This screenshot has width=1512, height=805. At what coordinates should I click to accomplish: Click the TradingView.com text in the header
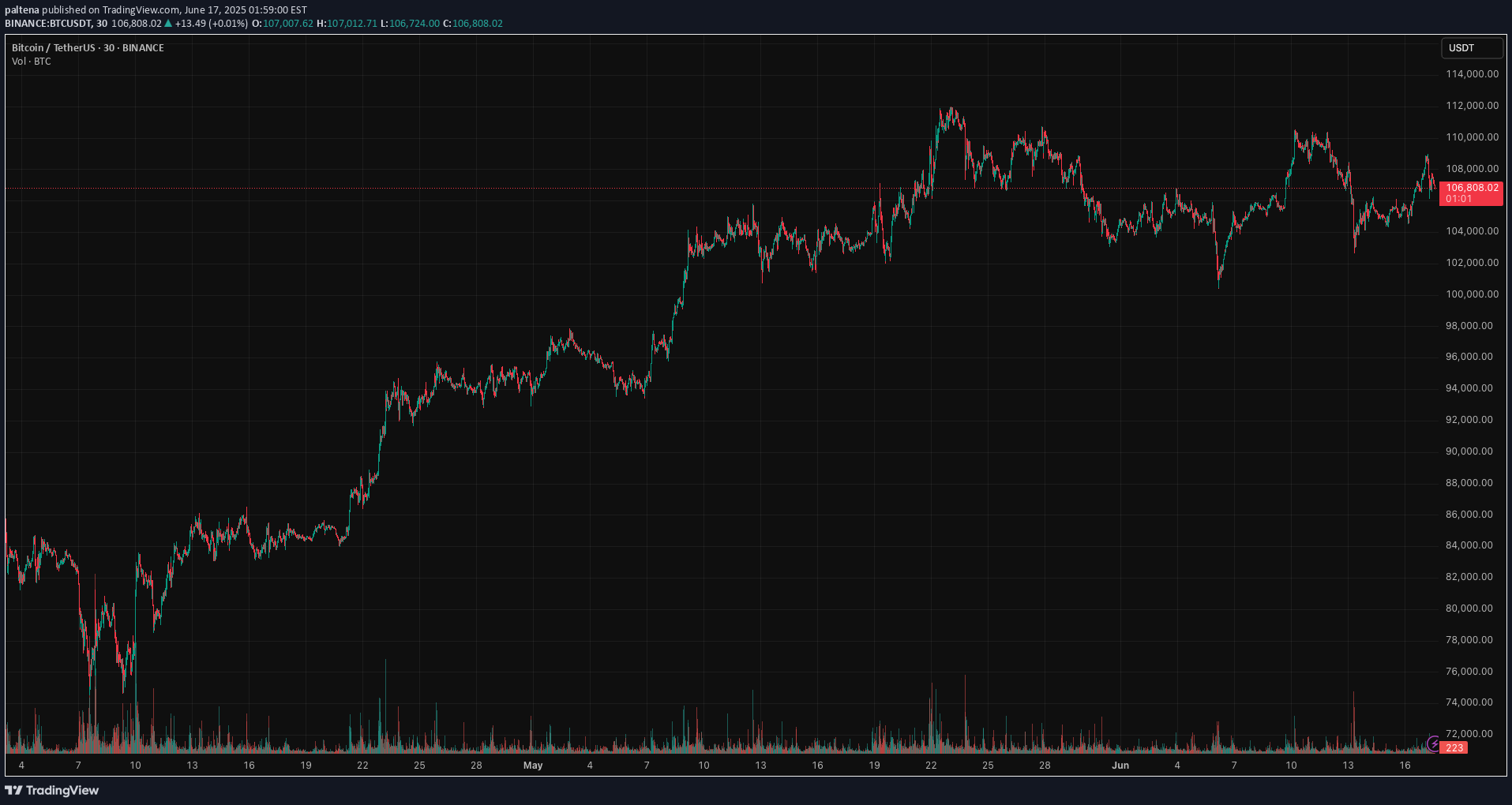tap(141, 10)
